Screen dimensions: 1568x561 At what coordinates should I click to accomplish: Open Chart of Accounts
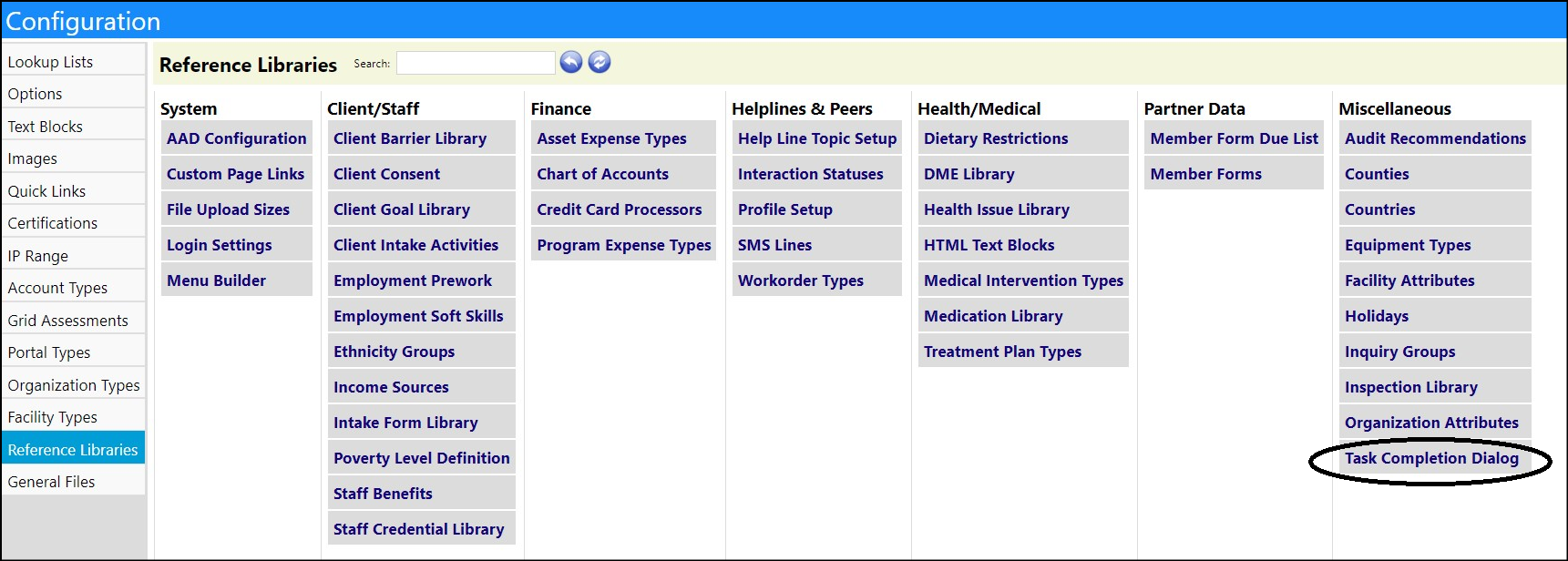point(624,174)
